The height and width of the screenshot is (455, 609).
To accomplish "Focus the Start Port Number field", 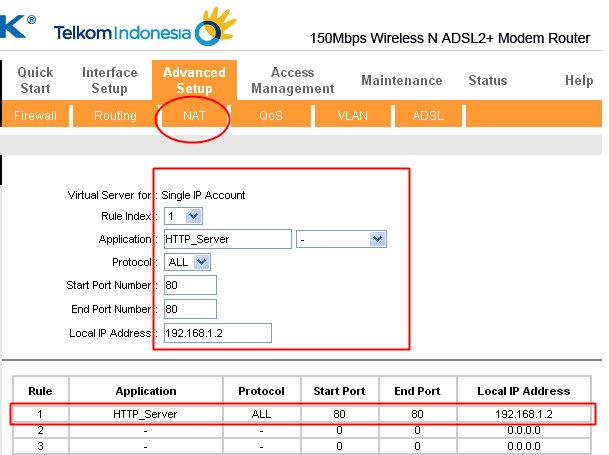I will 190,285.
